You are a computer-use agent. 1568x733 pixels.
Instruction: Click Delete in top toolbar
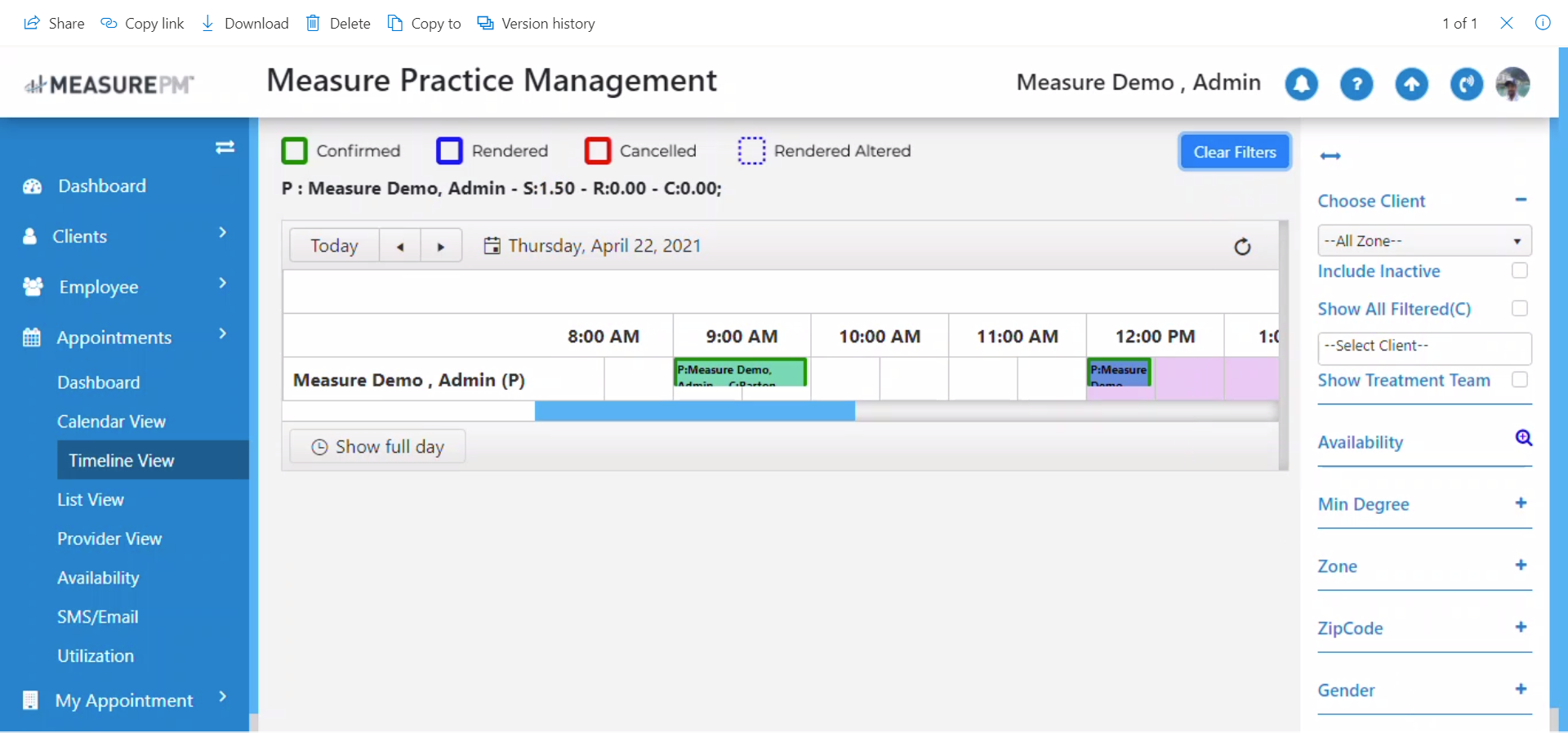(338, 23)
